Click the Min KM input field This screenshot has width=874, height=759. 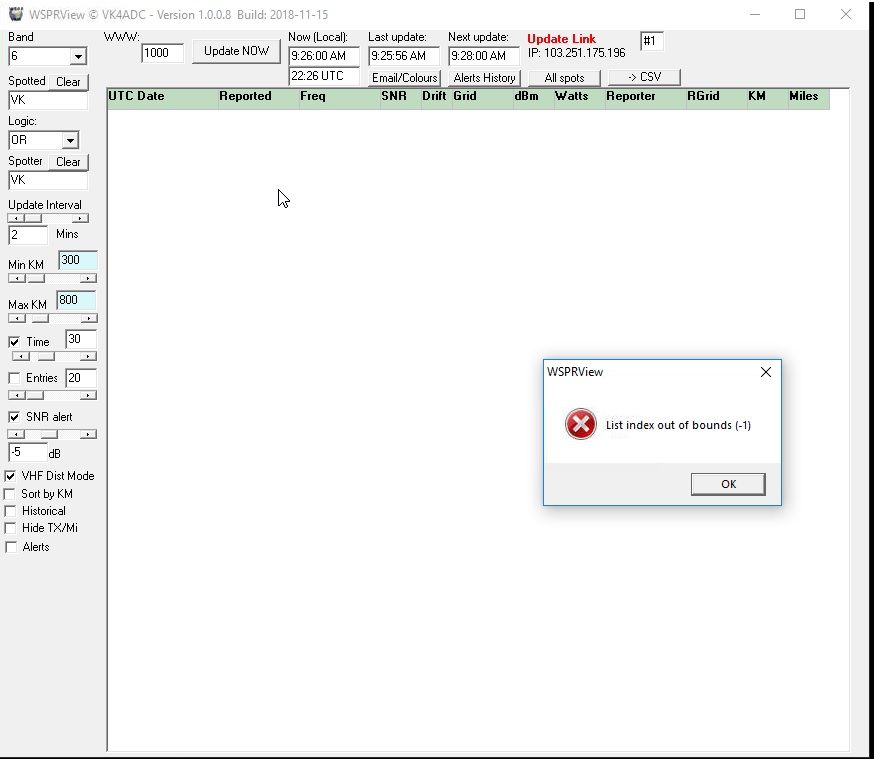pyautogui.click(x=77, y=261)
